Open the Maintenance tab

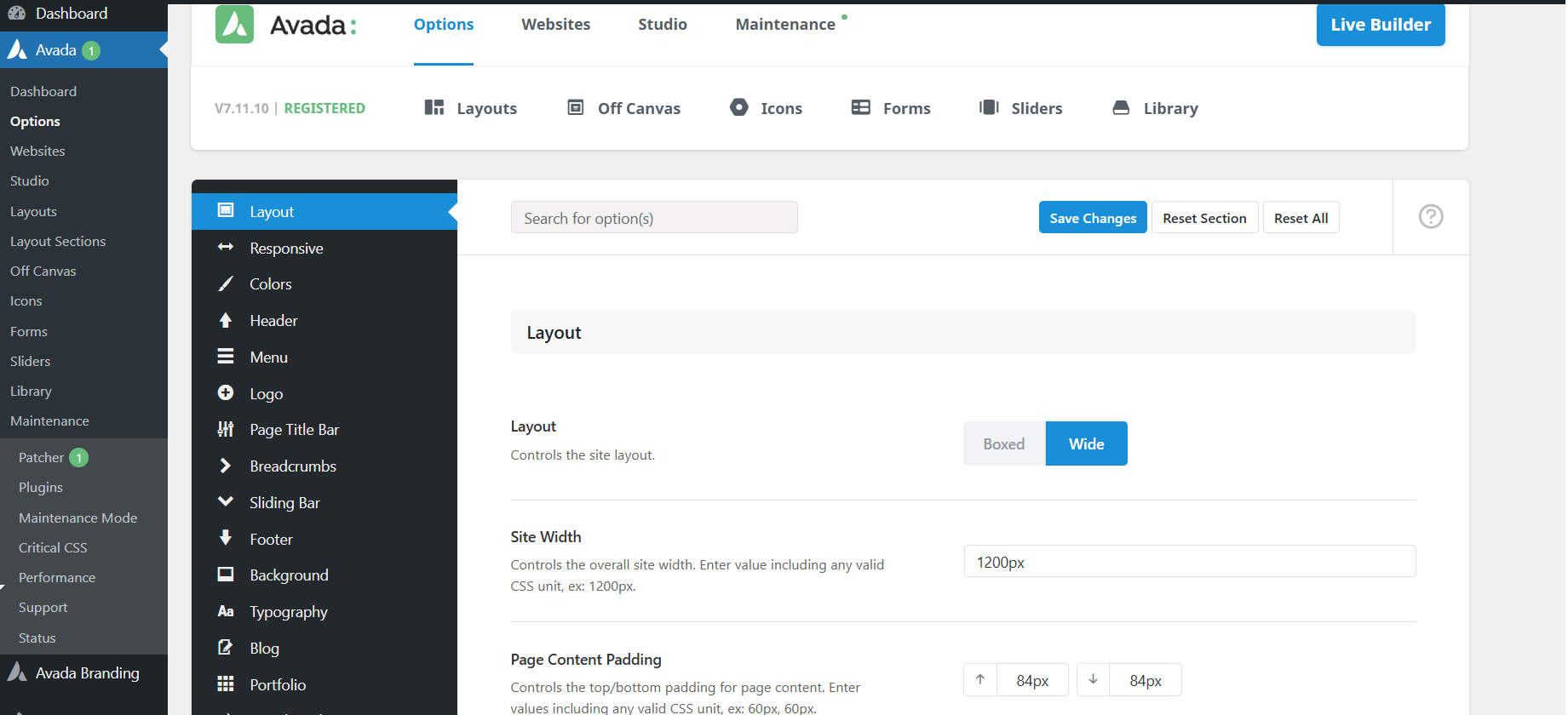click(x=784, y=25)
